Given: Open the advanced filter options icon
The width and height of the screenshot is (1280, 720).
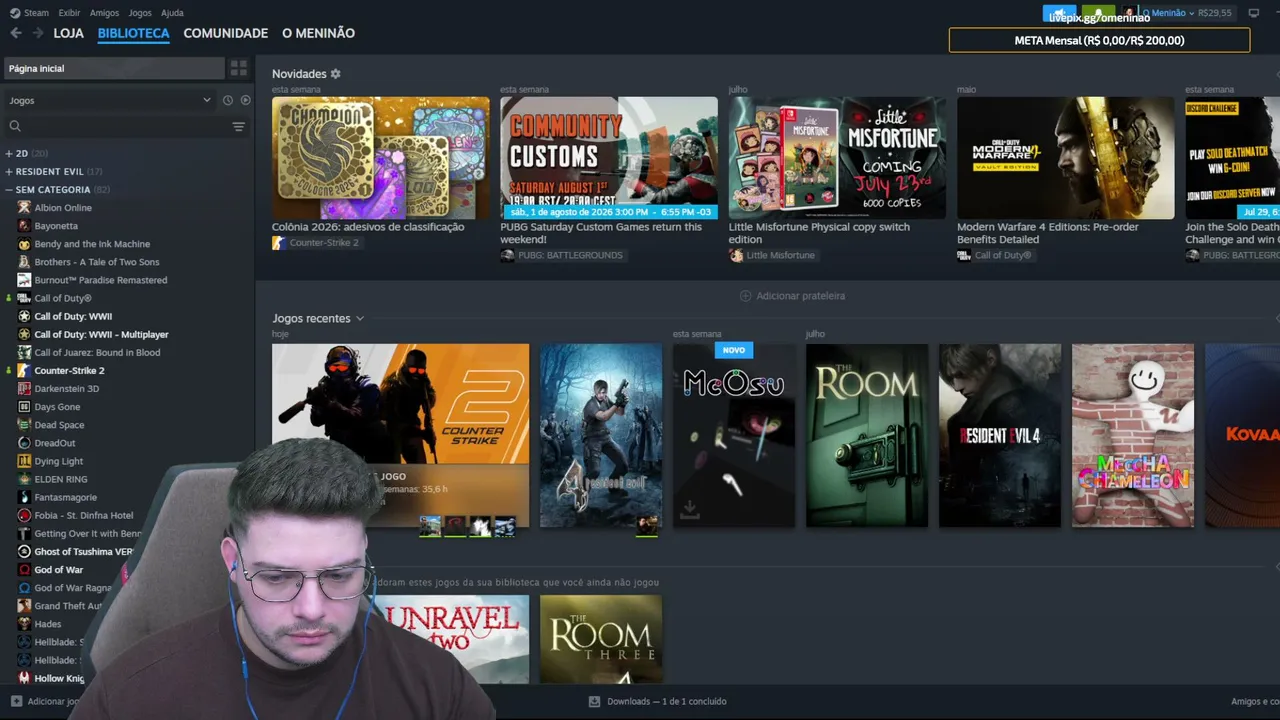Looking at the screenshot, I should pyautogui.click(x=238, y=126).
